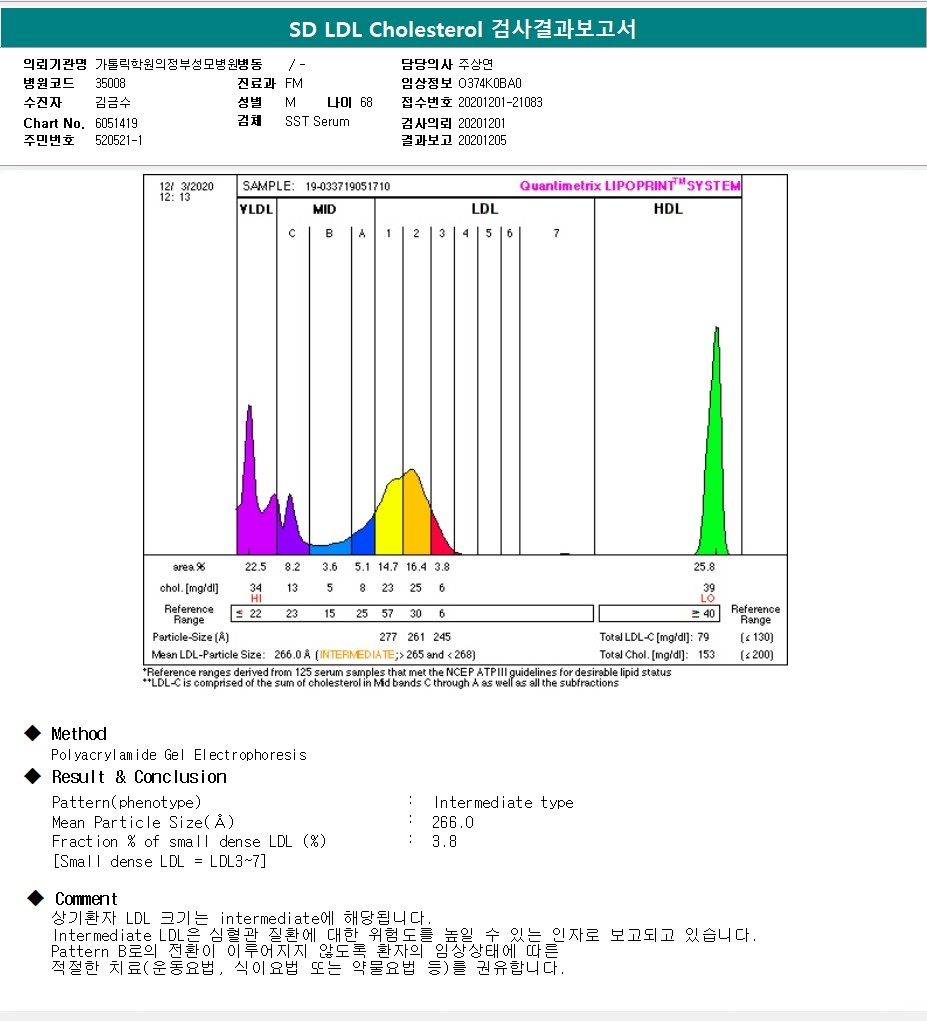Select the LDL column header in chart
This screenshot has height=1021, width=927.
pos(484,209)
